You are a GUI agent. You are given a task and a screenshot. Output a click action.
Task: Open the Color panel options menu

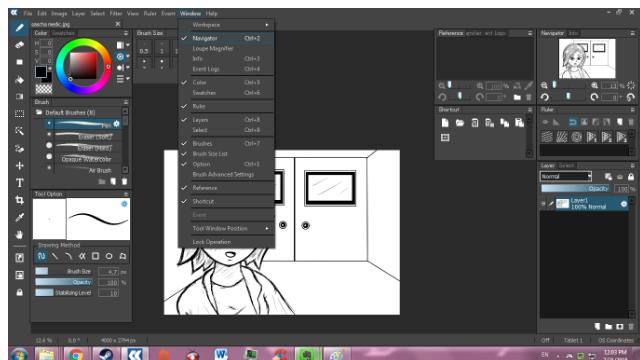click(x=126, y=33)
